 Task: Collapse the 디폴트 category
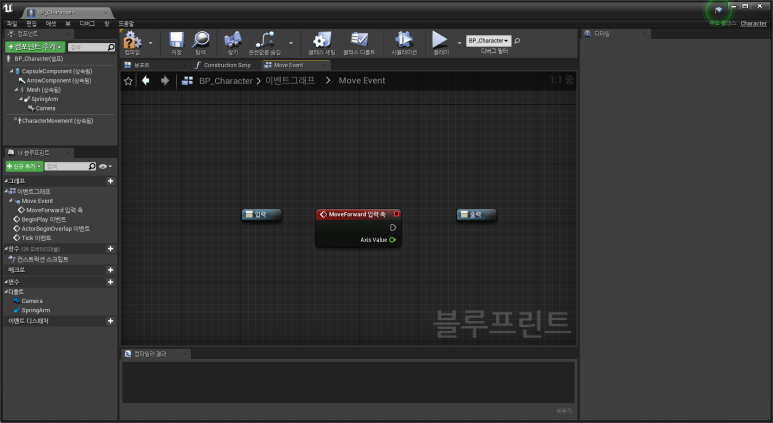(6, 292)
